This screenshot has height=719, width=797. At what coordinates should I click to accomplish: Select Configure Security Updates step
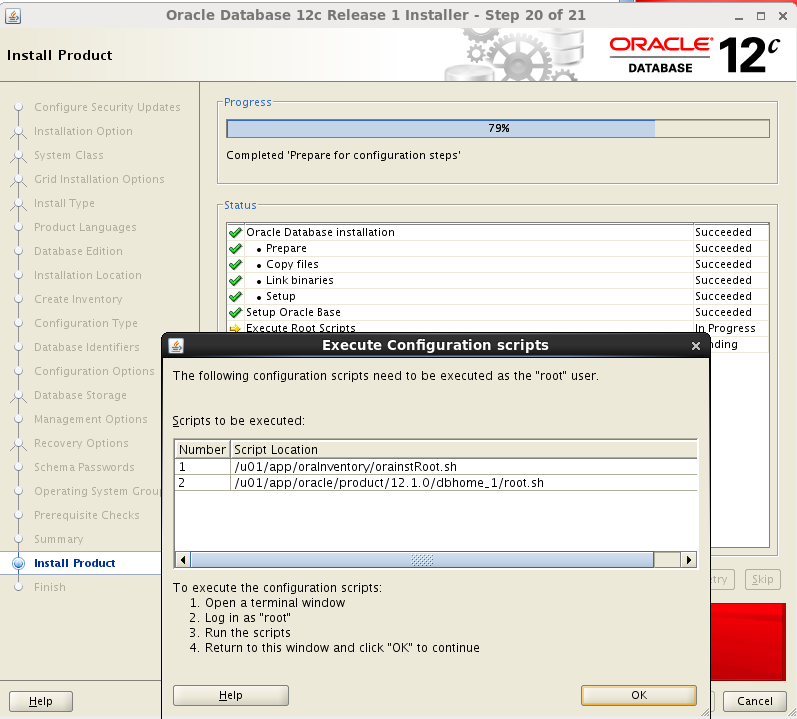[x=107, y=107]
